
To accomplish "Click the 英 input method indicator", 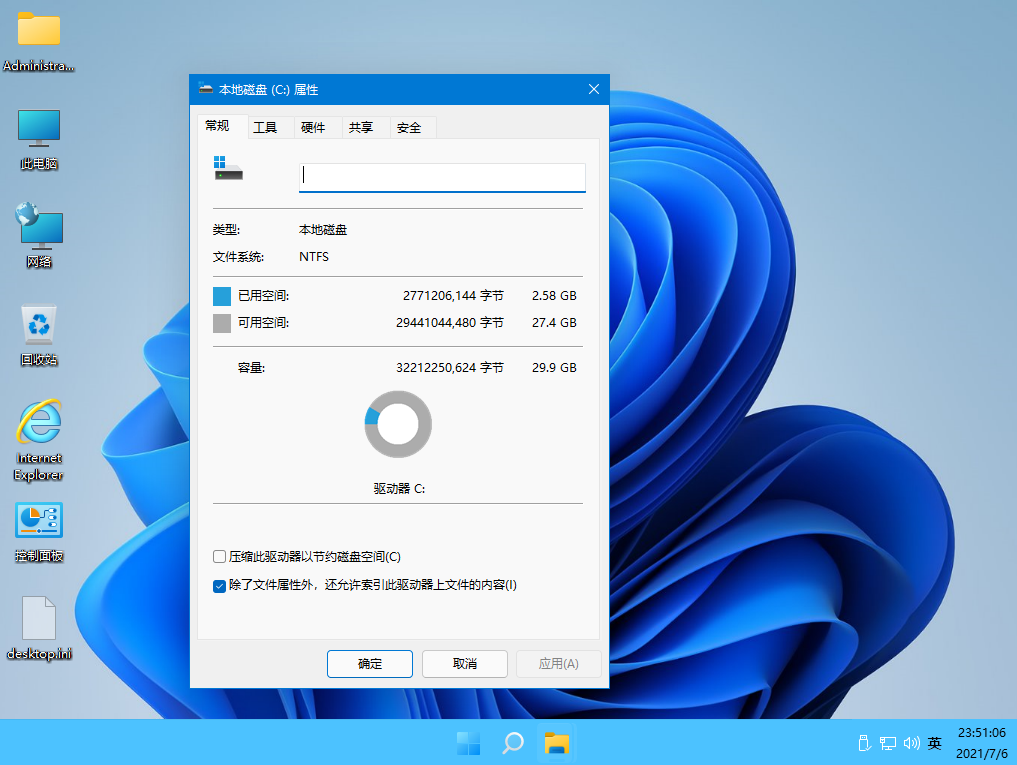I will click(934, 743).
